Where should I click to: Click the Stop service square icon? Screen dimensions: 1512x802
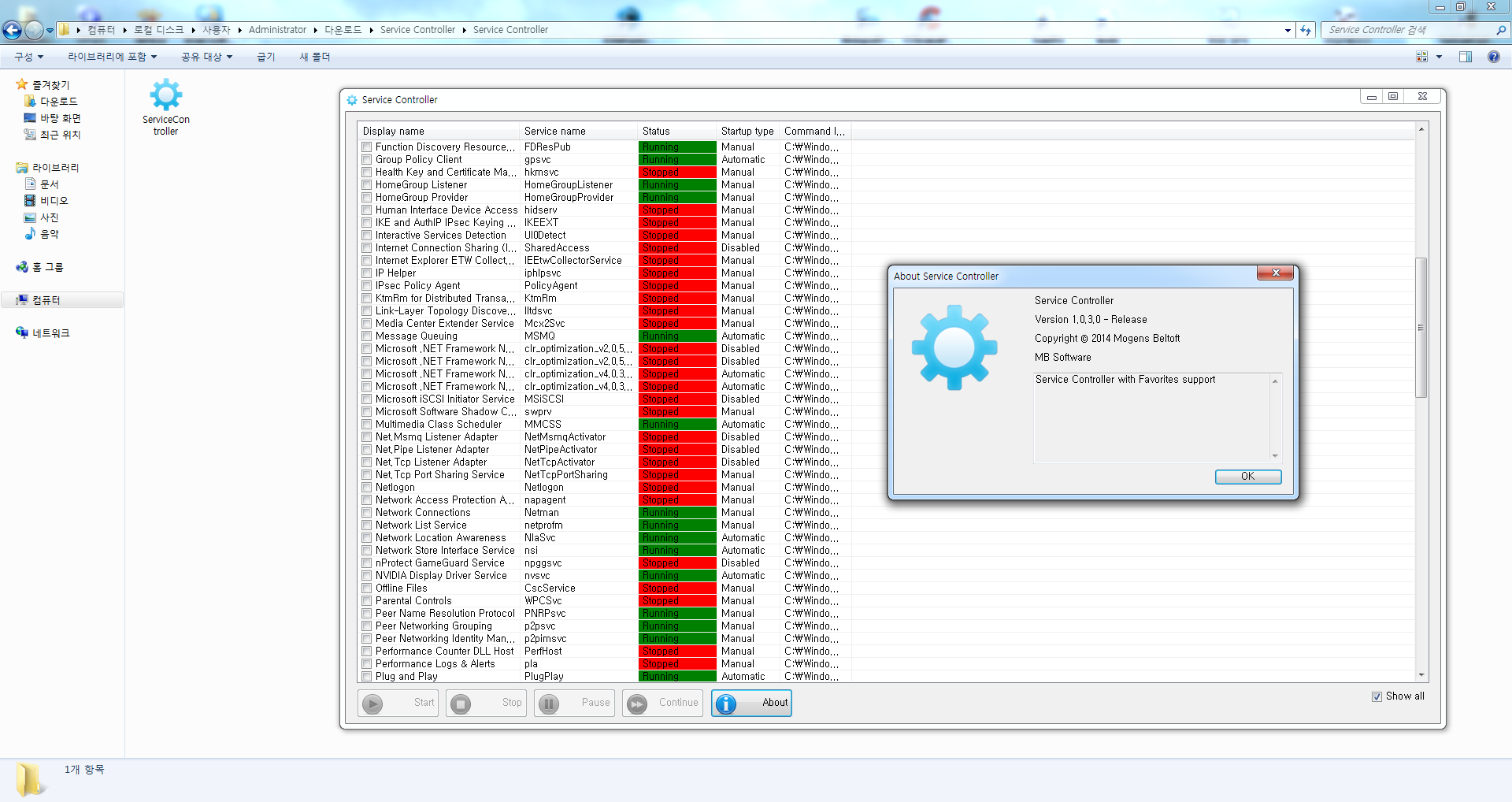coord(461,704)
